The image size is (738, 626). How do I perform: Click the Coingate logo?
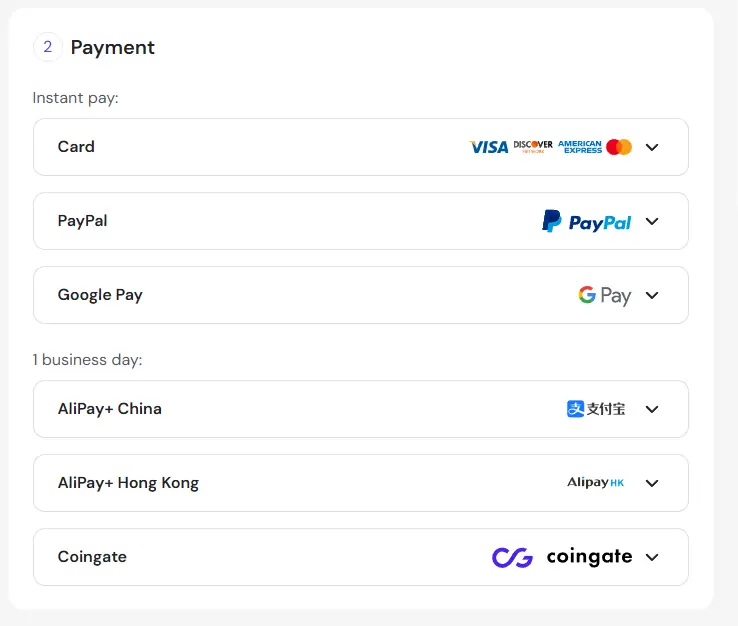click(562, 557)
